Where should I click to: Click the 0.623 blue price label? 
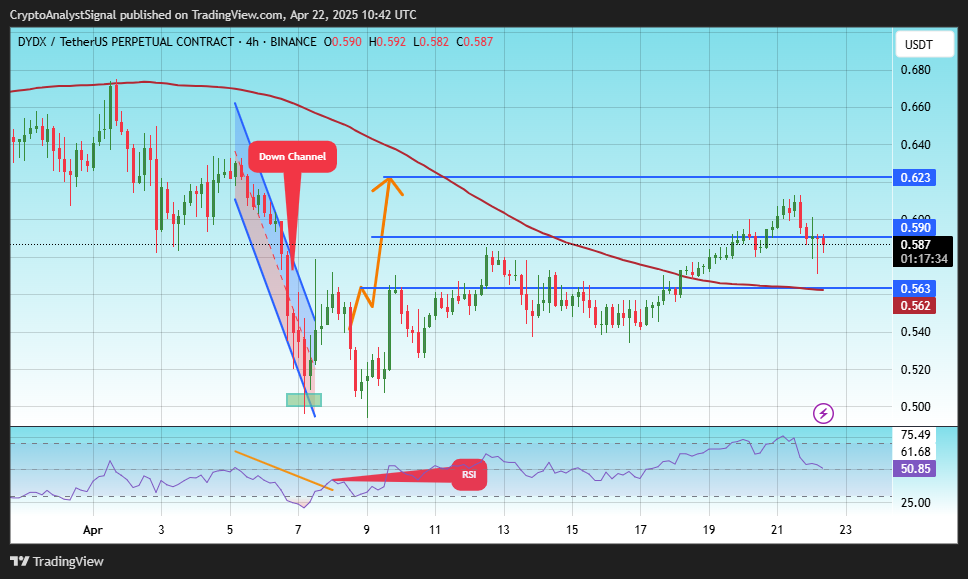(x=915, y=178)
